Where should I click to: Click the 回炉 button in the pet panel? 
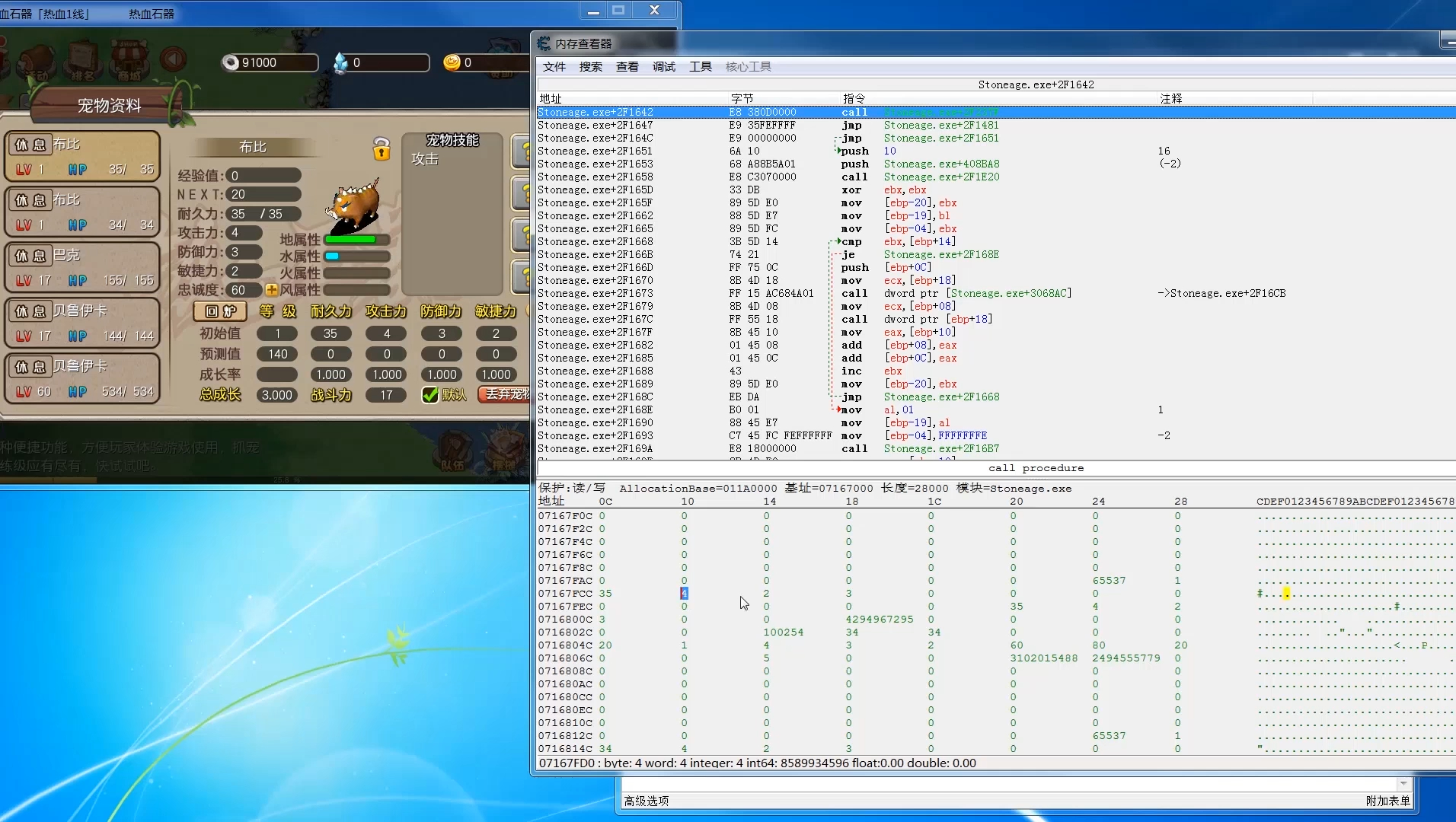(221, 311)
